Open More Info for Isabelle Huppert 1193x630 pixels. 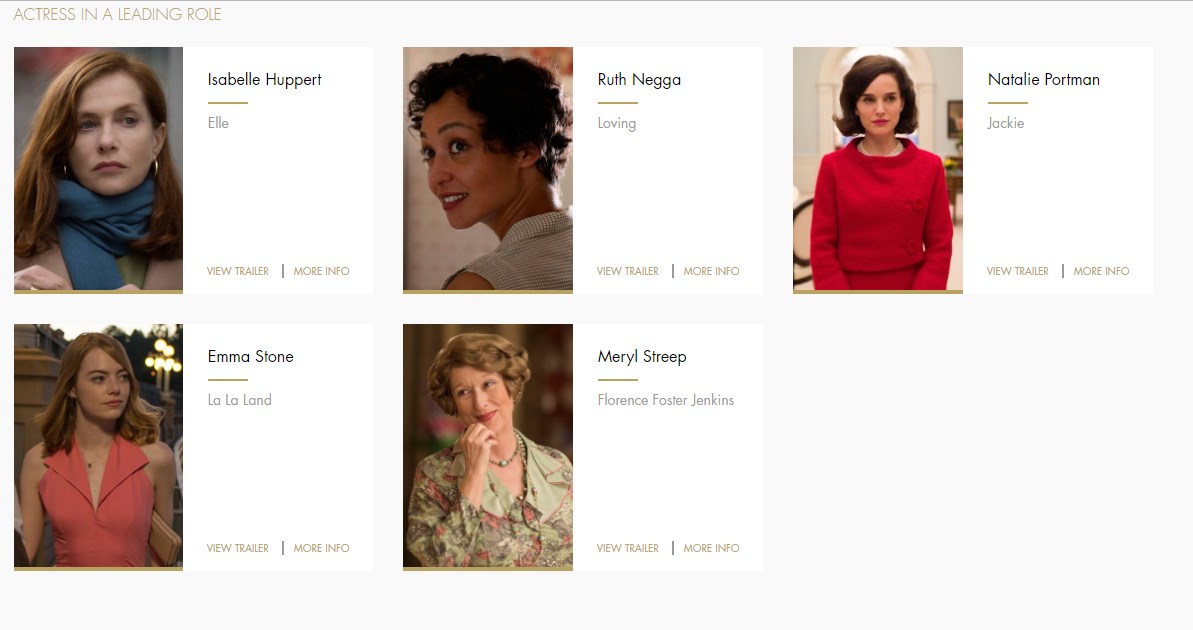321,271
